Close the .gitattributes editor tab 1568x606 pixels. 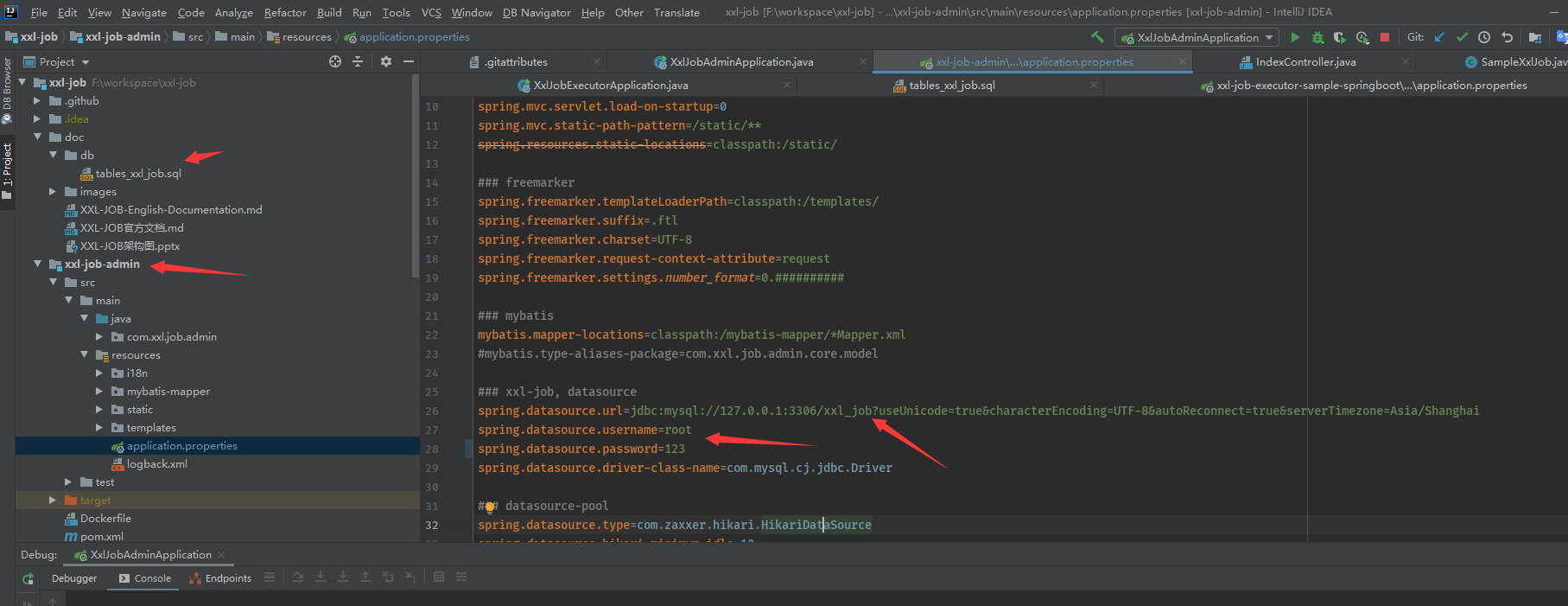[596, 61]
